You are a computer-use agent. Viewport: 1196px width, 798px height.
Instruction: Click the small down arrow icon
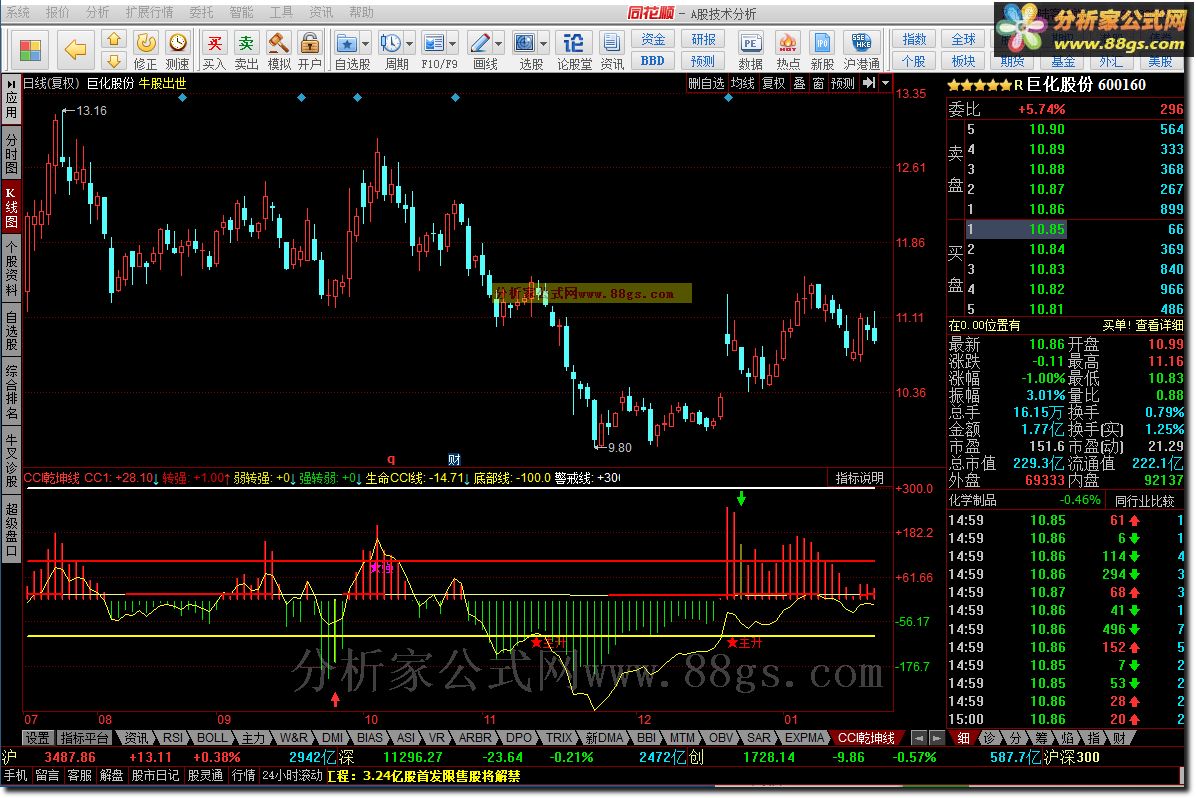pyautogui.click(x=114, y=61)
